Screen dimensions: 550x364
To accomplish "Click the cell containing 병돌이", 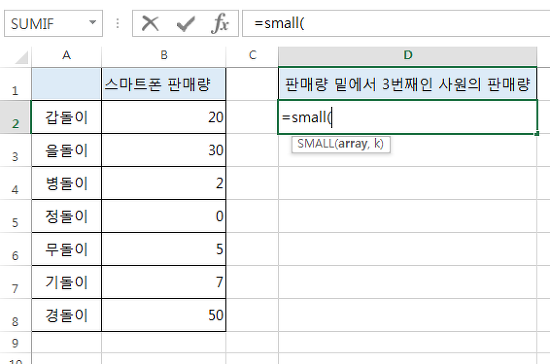I will [x=66, y=183].
